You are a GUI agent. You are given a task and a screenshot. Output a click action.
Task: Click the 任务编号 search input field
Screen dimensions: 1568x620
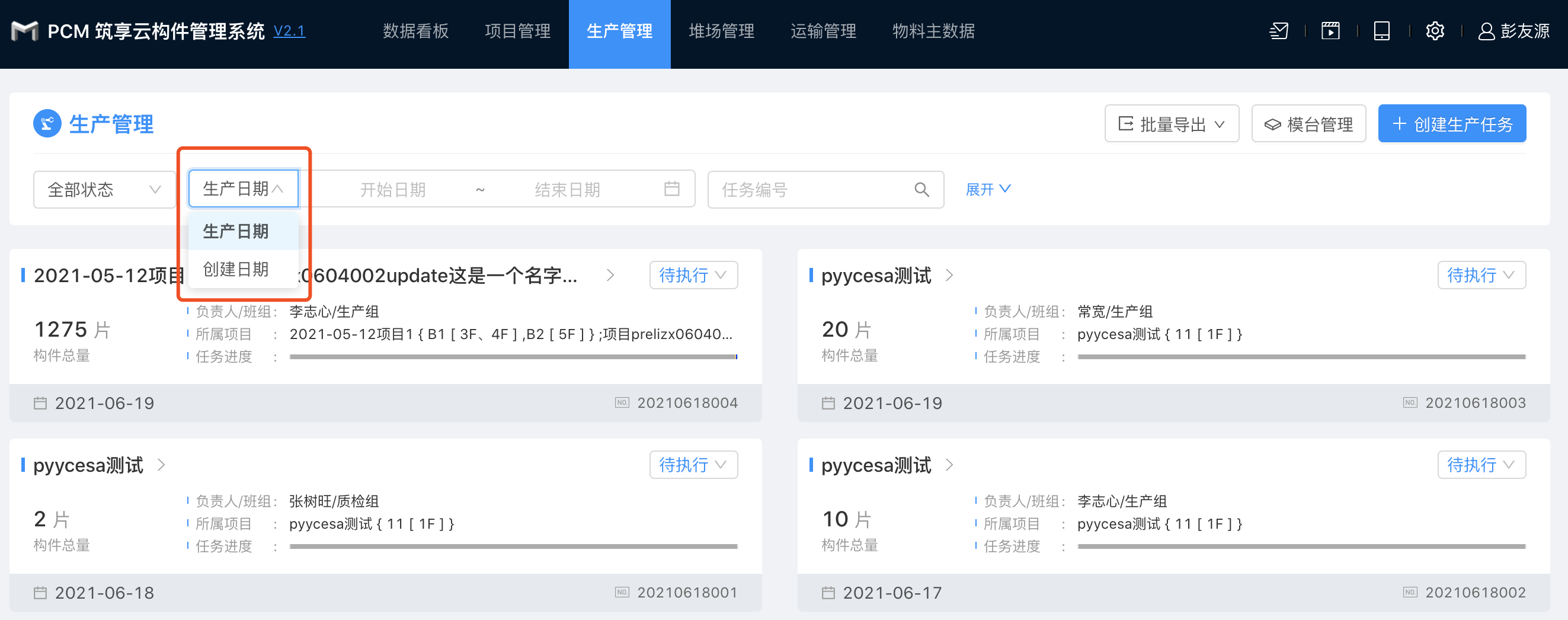pos(825,190)
